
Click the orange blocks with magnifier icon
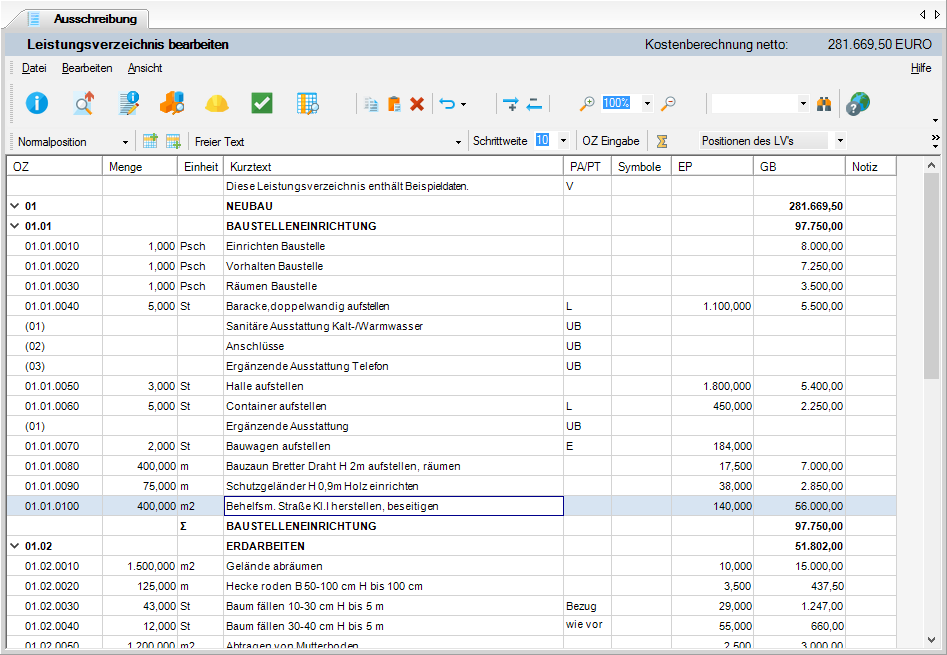(x=172, y=103)
